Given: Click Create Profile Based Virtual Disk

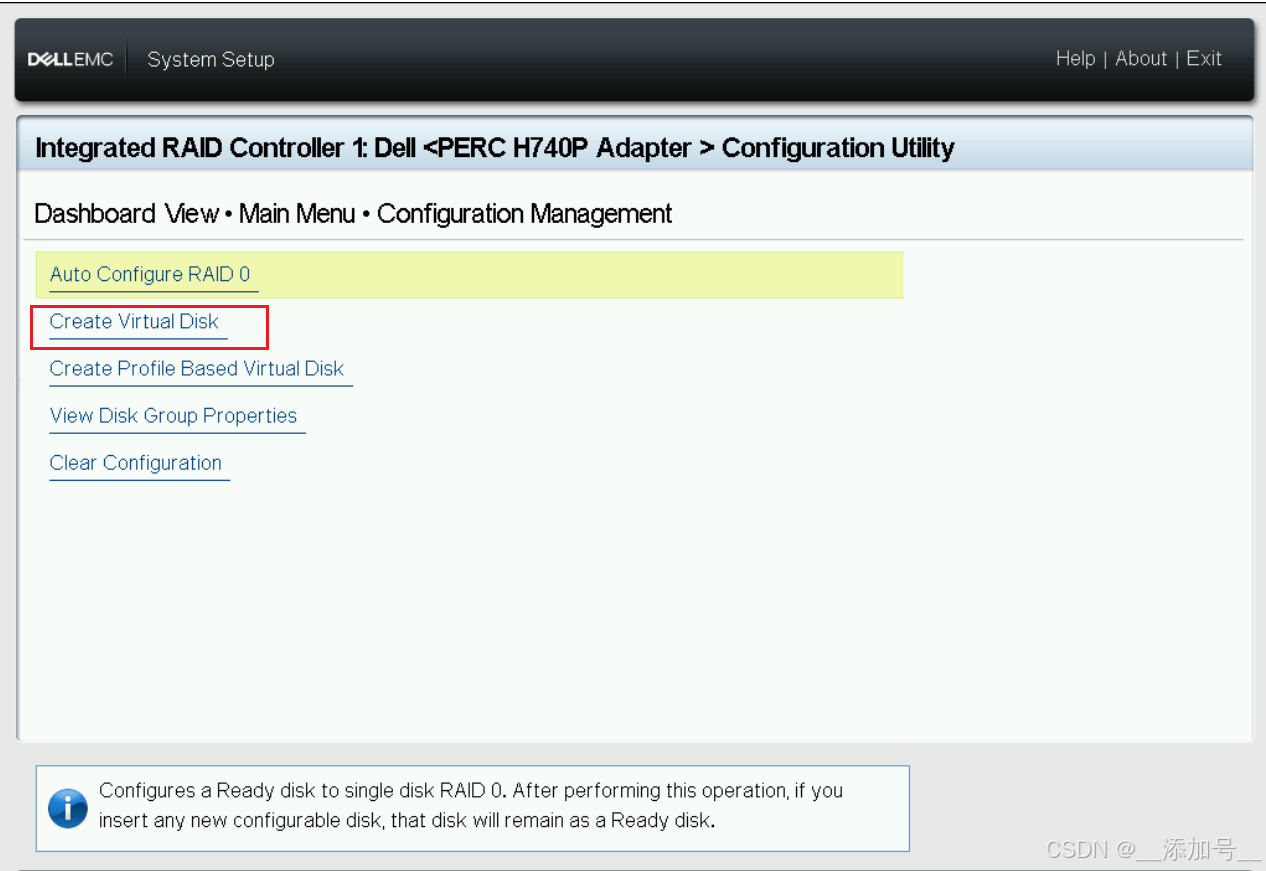Looking at the screenshot, I should 197,369.
